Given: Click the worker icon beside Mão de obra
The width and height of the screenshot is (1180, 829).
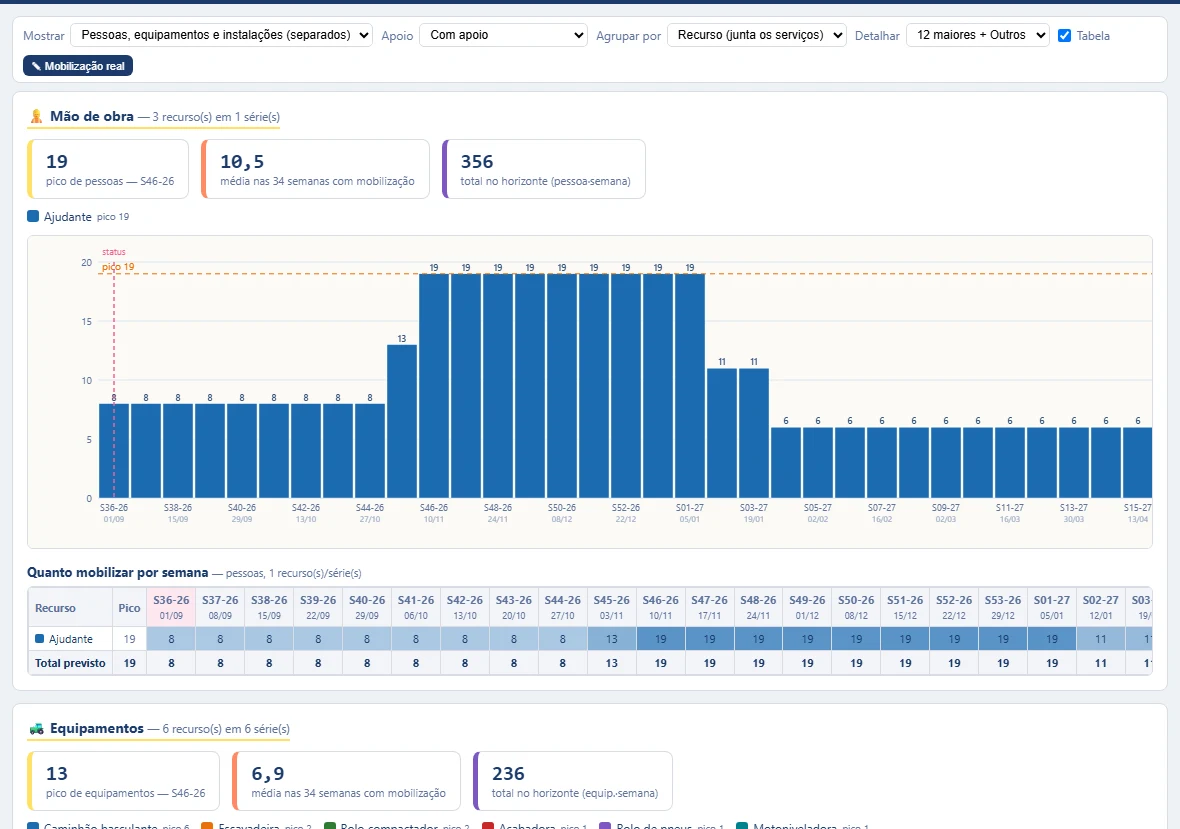Looking at the screenshot, I should tap(36, 117).
